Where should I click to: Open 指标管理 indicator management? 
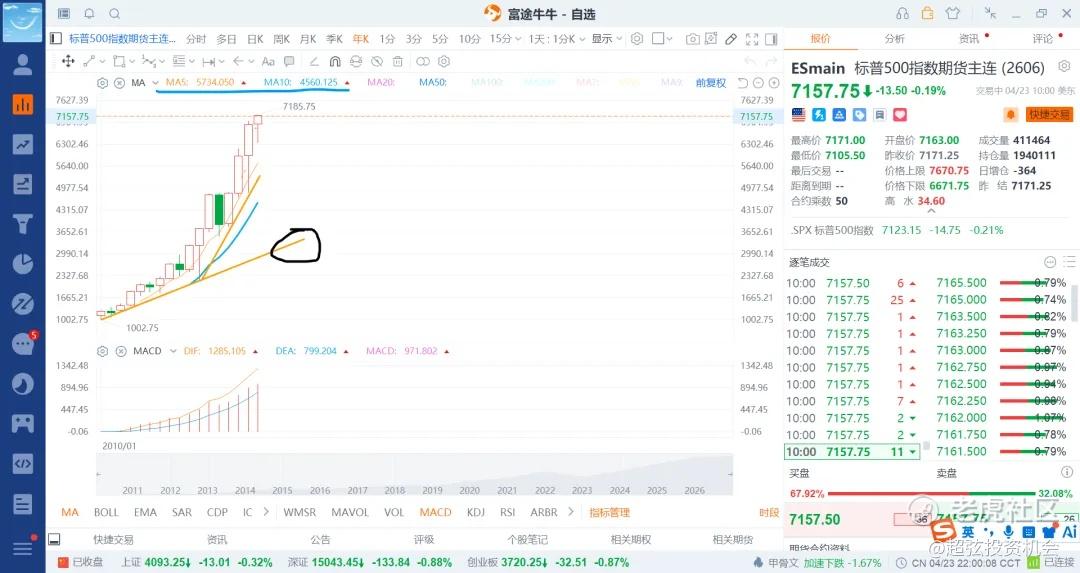coord(610,512)
